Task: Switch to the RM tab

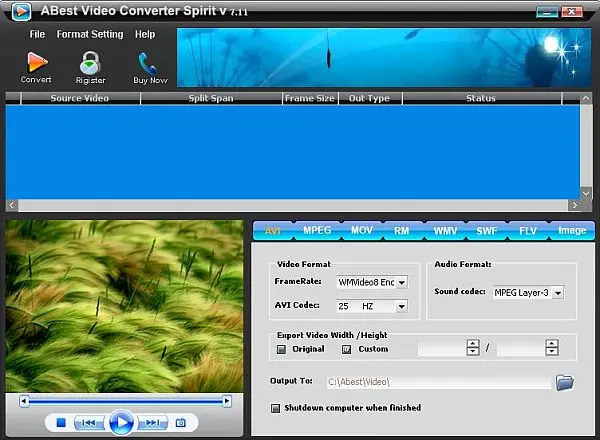Action: [401, 230]
